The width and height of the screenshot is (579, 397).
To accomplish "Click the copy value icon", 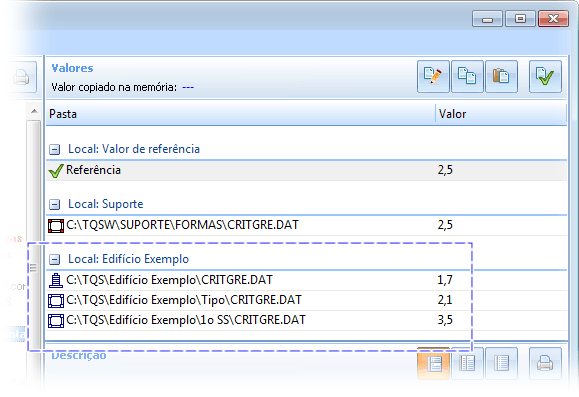I will click(x=467, y=76).
